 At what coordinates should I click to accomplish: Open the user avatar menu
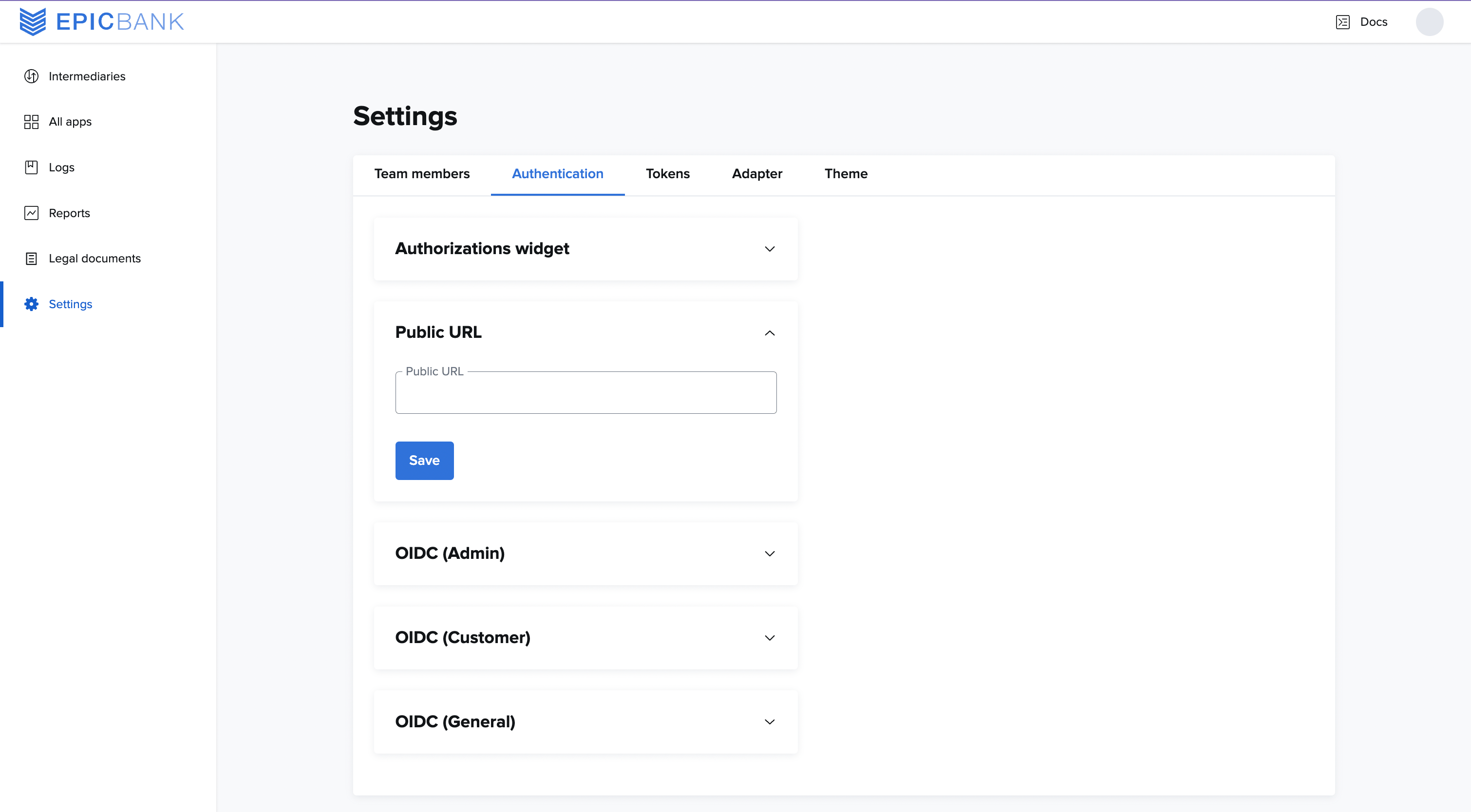(x=1429, y=22)
